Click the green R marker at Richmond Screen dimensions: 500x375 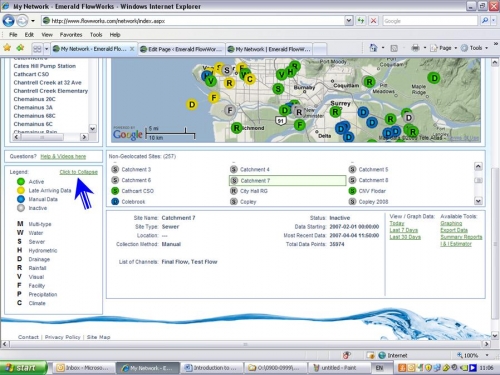tap(236, 128)
